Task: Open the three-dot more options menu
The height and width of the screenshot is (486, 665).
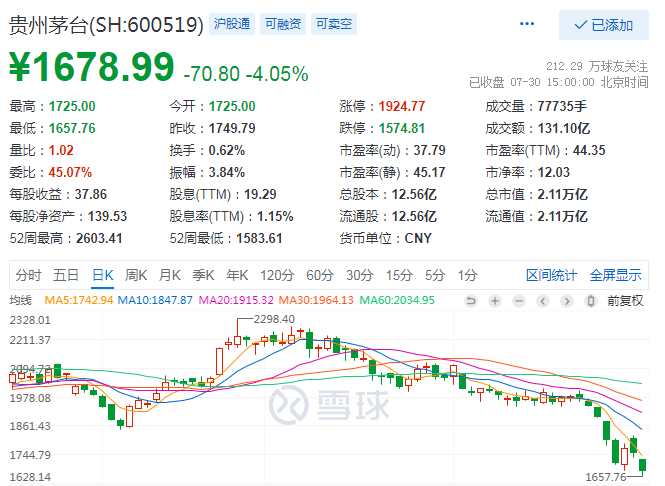Action: (527, 24)
